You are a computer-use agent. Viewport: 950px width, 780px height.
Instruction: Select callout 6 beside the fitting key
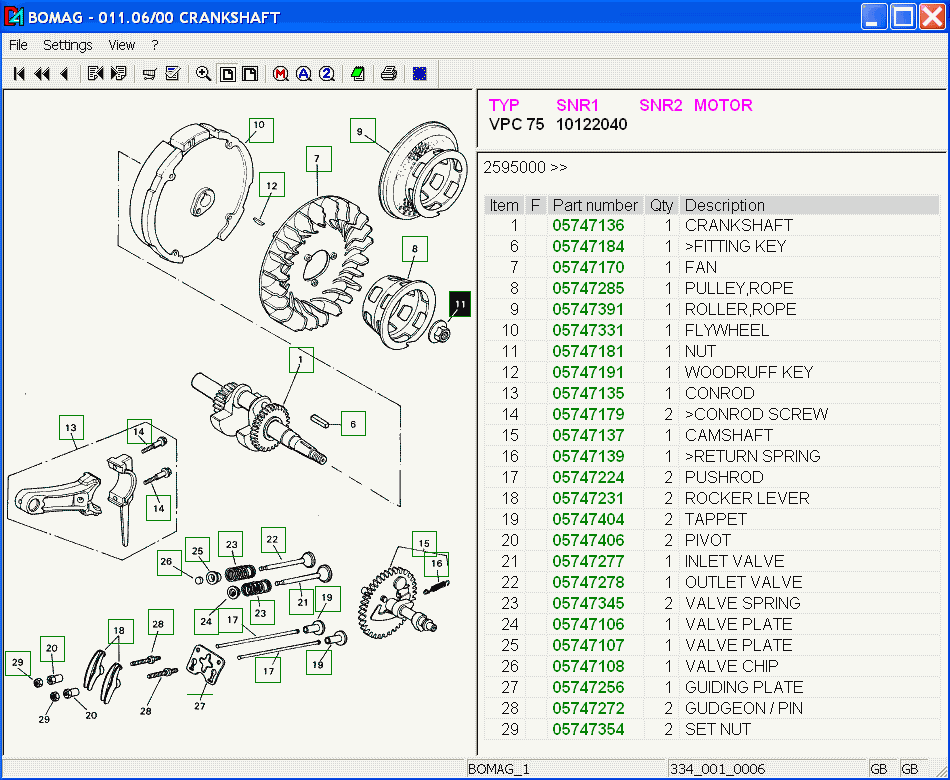tap(353, 424)
